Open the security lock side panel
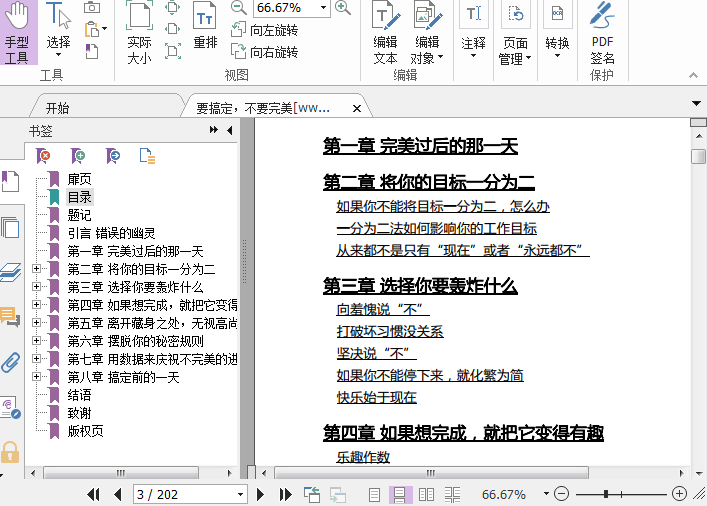 click(x=11, y=451)
